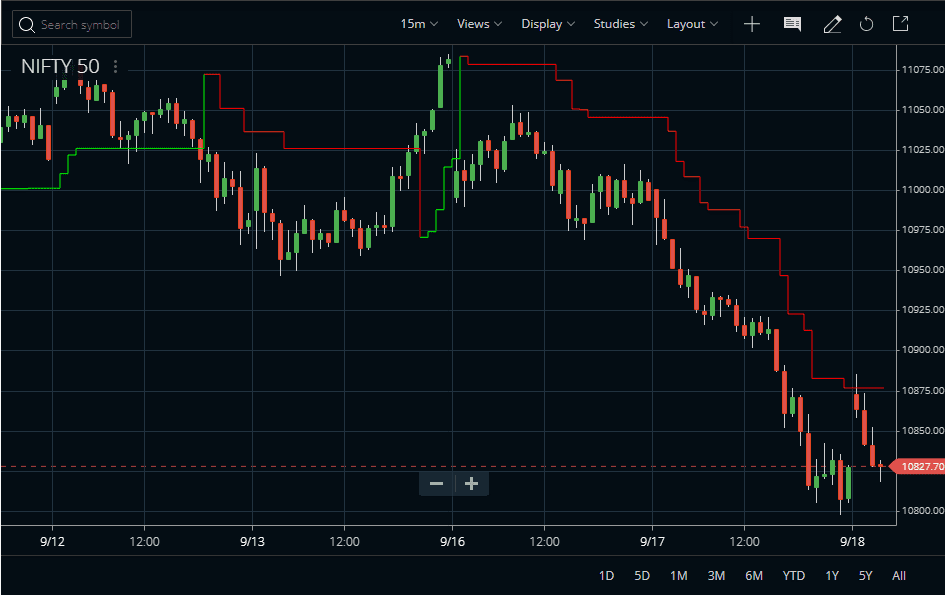Open the Display dropdown menu
Viewport: 945px width, 595px height.
point(548,24)
